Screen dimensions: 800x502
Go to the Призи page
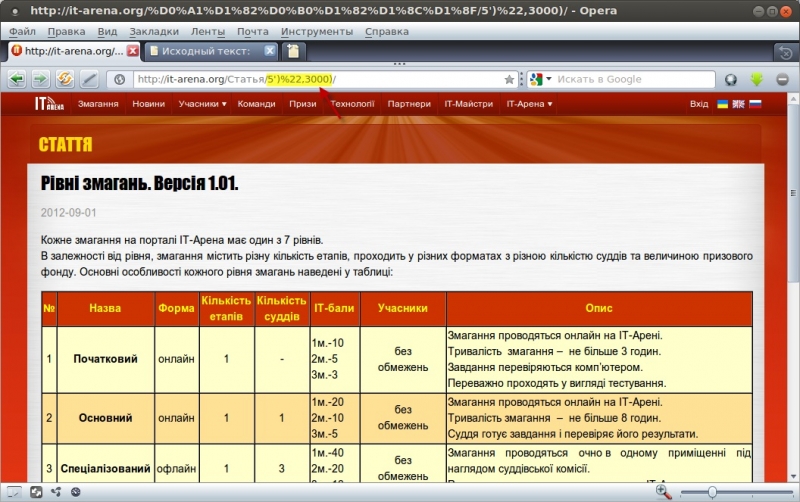coord(303,104)
